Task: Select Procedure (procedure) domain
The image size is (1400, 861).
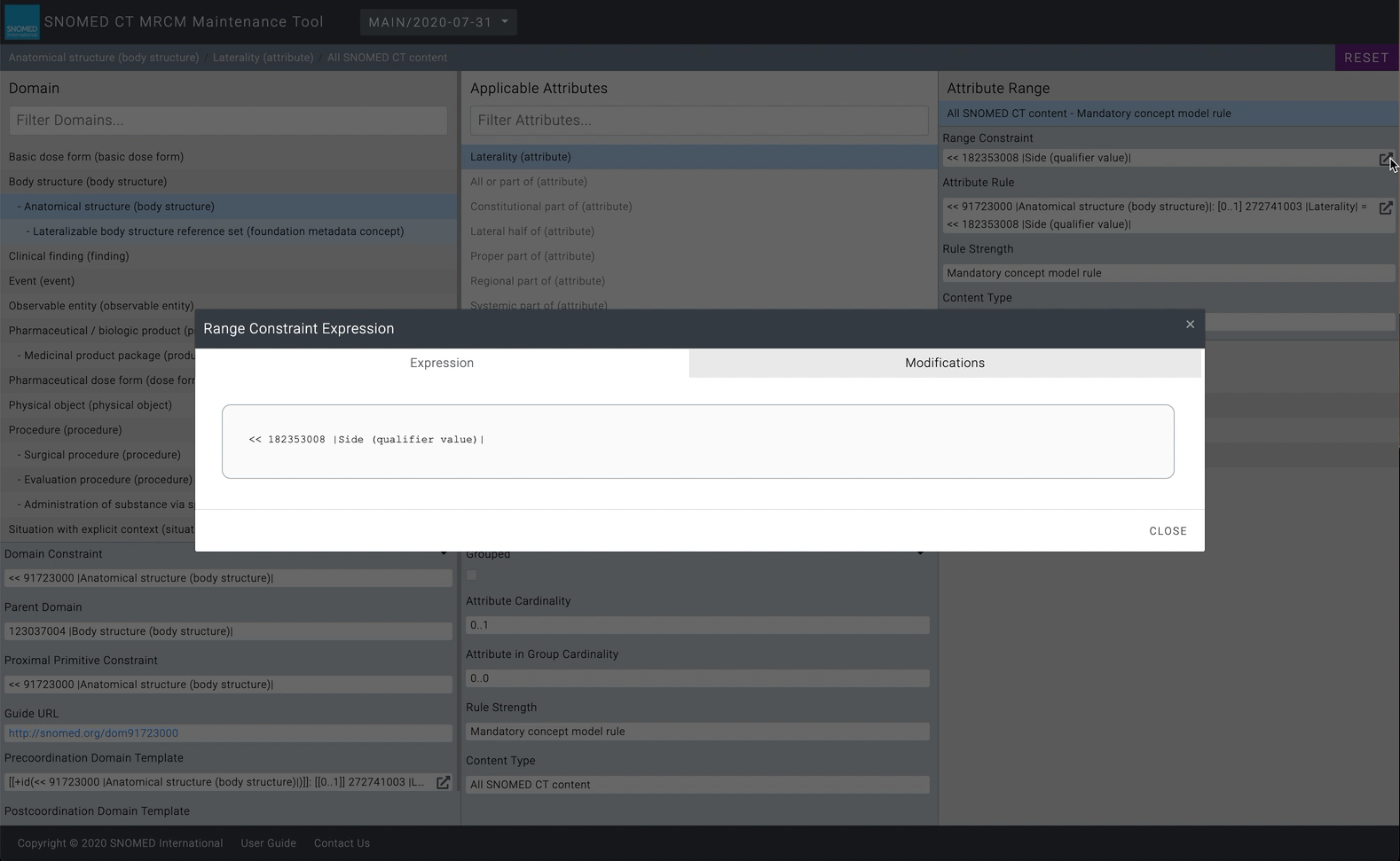Action: pos(98,430)
